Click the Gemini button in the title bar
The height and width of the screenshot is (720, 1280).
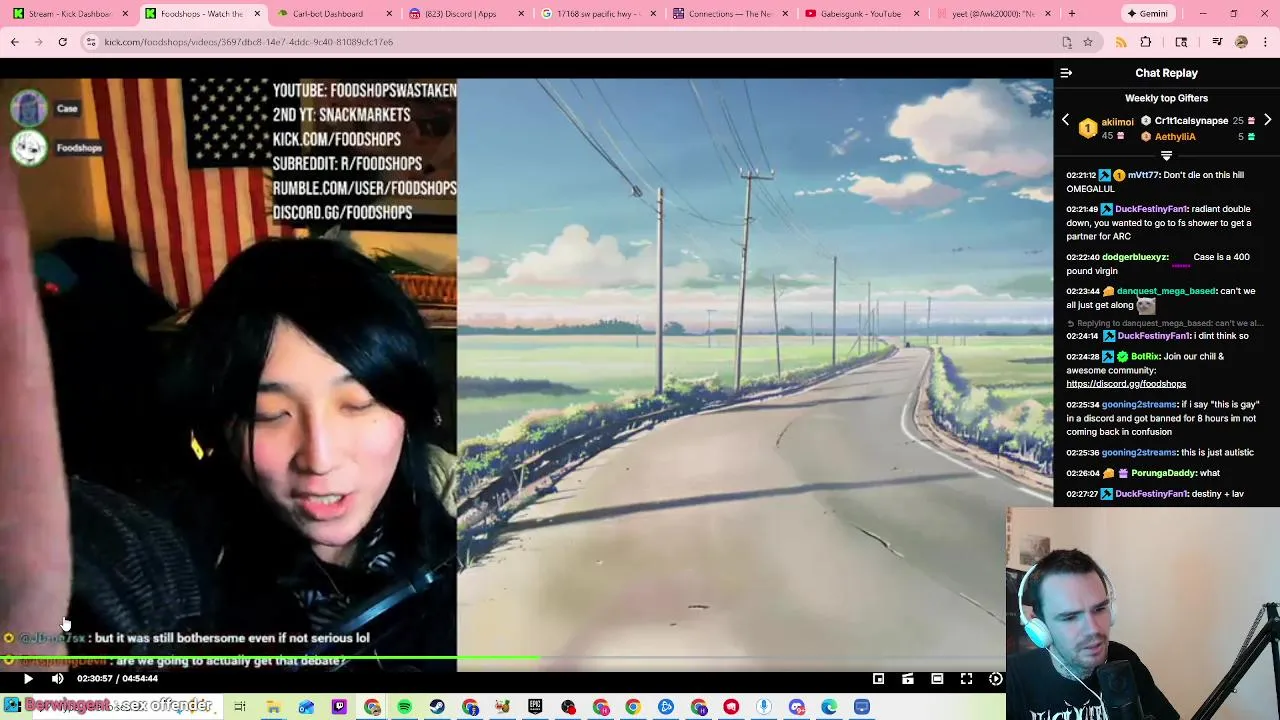1147,14
